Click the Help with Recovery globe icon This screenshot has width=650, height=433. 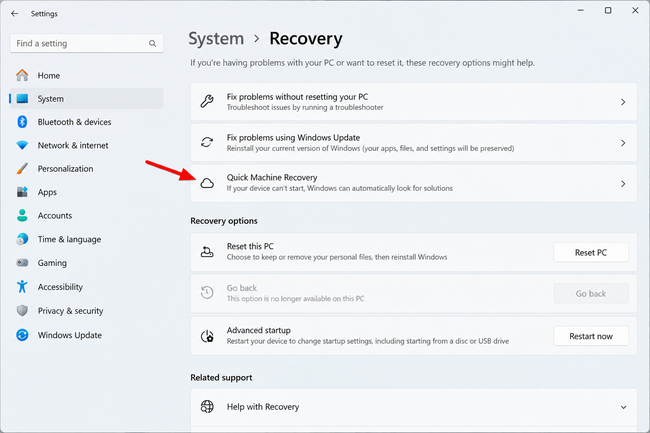pyautogui.click(x=207, y=406)
